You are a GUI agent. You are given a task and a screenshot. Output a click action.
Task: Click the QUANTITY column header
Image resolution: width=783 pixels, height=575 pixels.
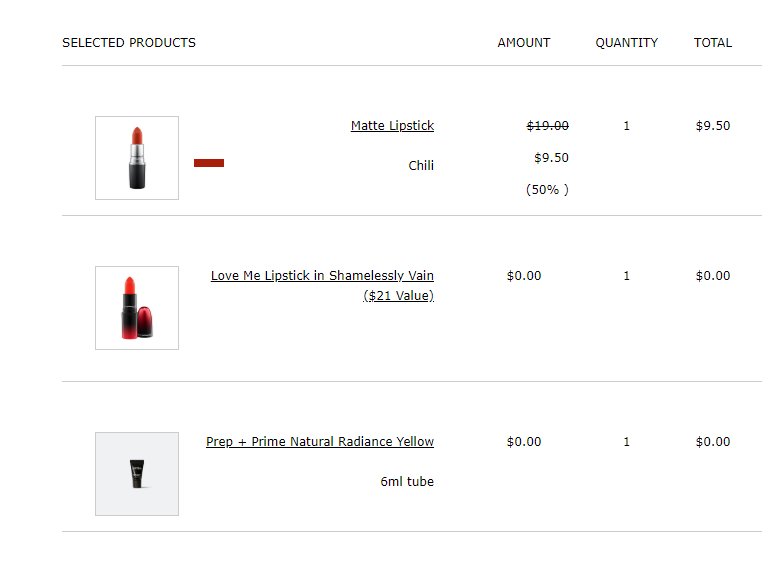tap(627, 43)
